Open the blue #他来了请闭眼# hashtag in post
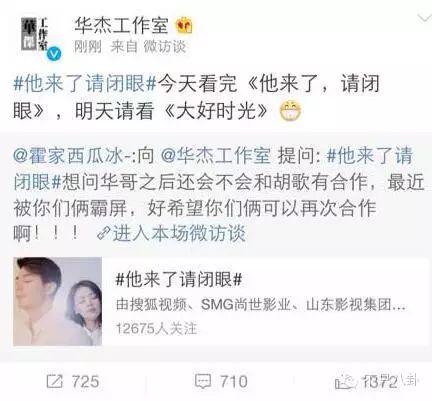Viewport: 432px width, 401px height. (x=85, y=83)
